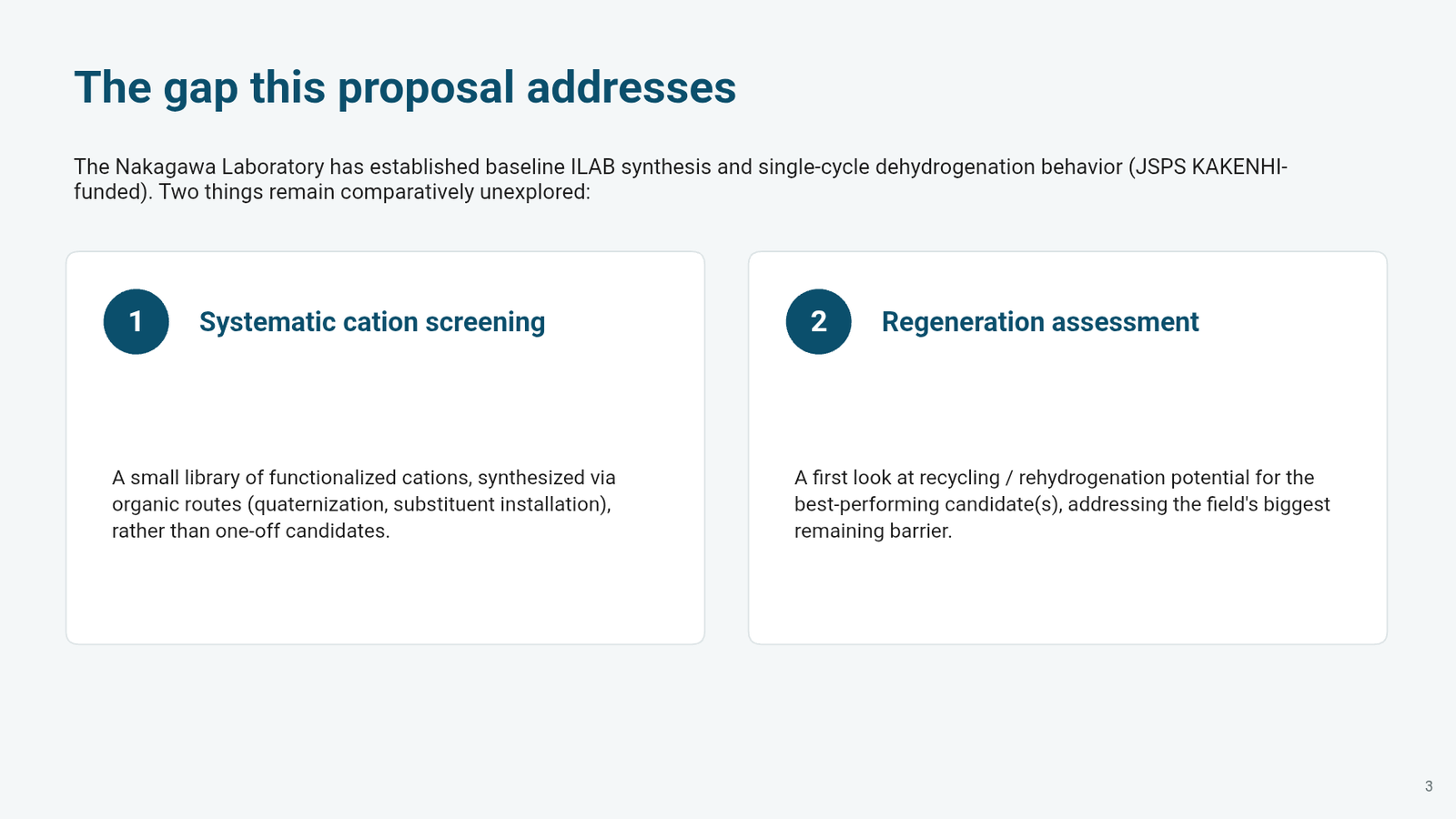Click the 'Systematic cation screening' heading
Viewport: 1456px width, 819px height.
coord(372,321)
